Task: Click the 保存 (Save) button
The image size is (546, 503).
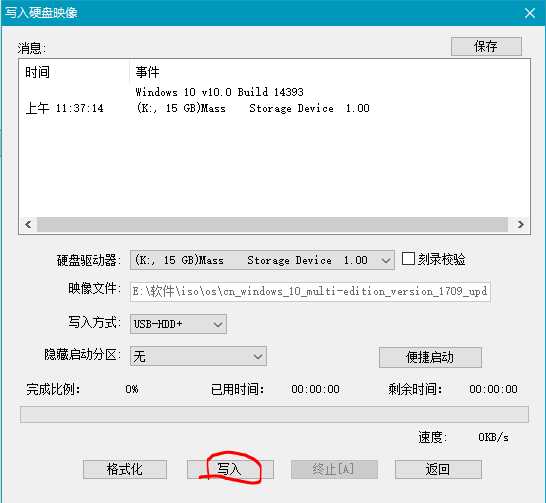Action: tap(486, 46)
